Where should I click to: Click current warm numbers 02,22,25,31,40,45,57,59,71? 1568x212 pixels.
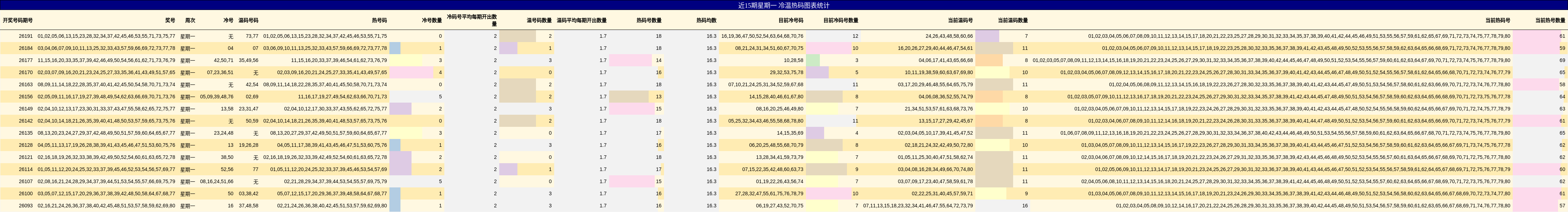942,194
